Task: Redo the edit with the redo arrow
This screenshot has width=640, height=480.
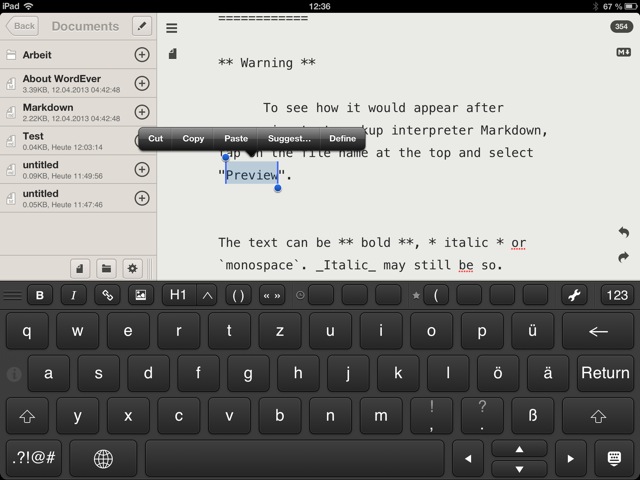Action: 623,257
